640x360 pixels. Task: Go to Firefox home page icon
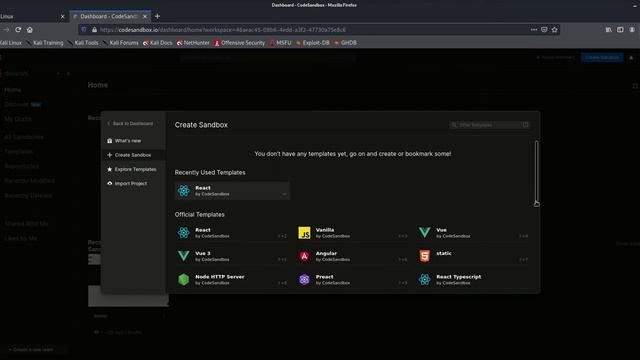pyautogui.click(x=30, y=29)
